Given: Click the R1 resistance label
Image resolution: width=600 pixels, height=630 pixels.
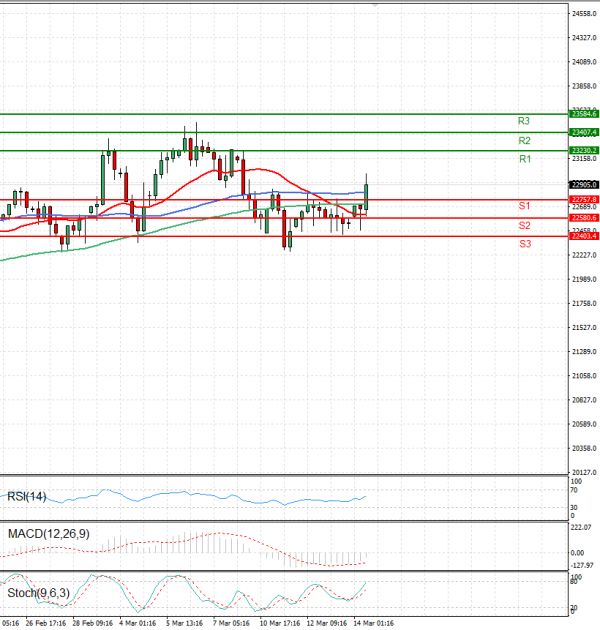Looking at the screenshot, I should (523, 160).
